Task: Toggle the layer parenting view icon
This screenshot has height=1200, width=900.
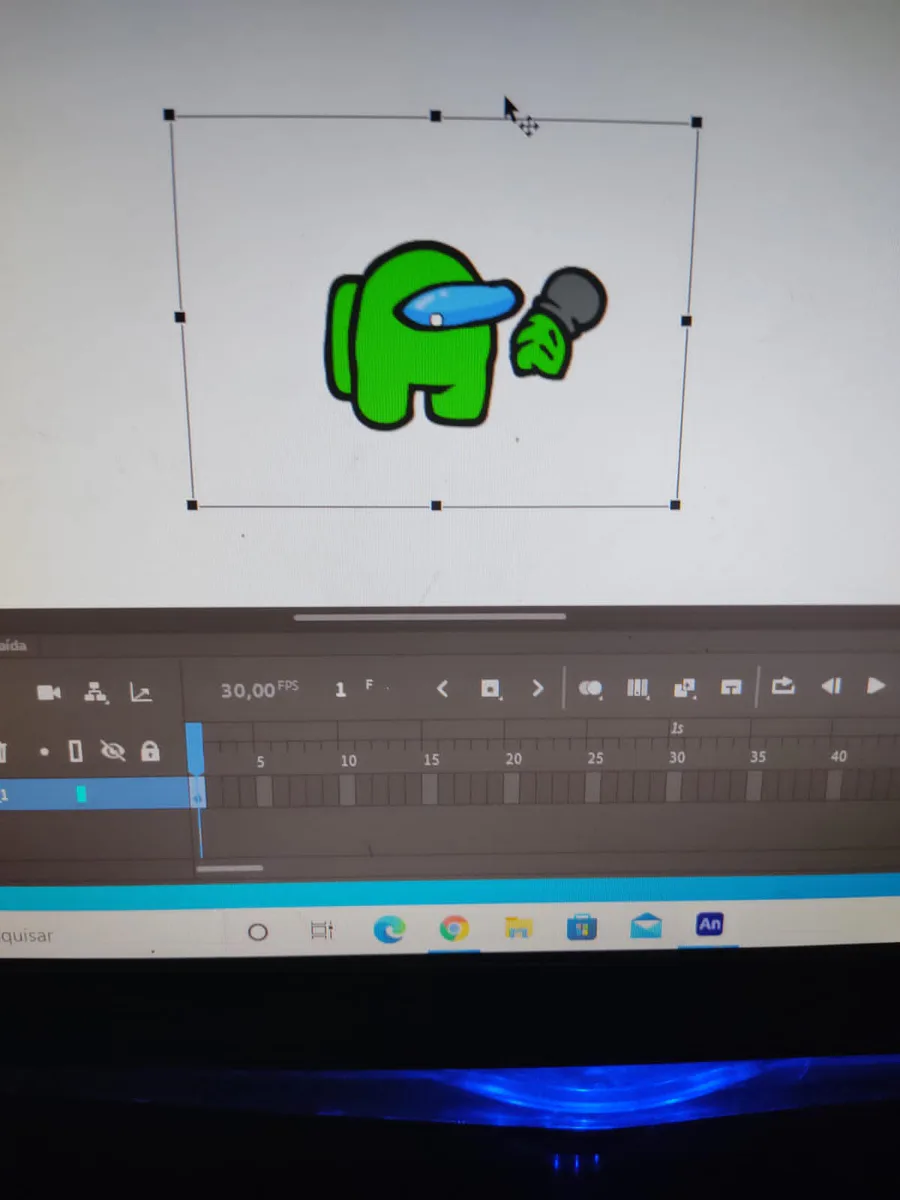Action: (x=95, y=691)
